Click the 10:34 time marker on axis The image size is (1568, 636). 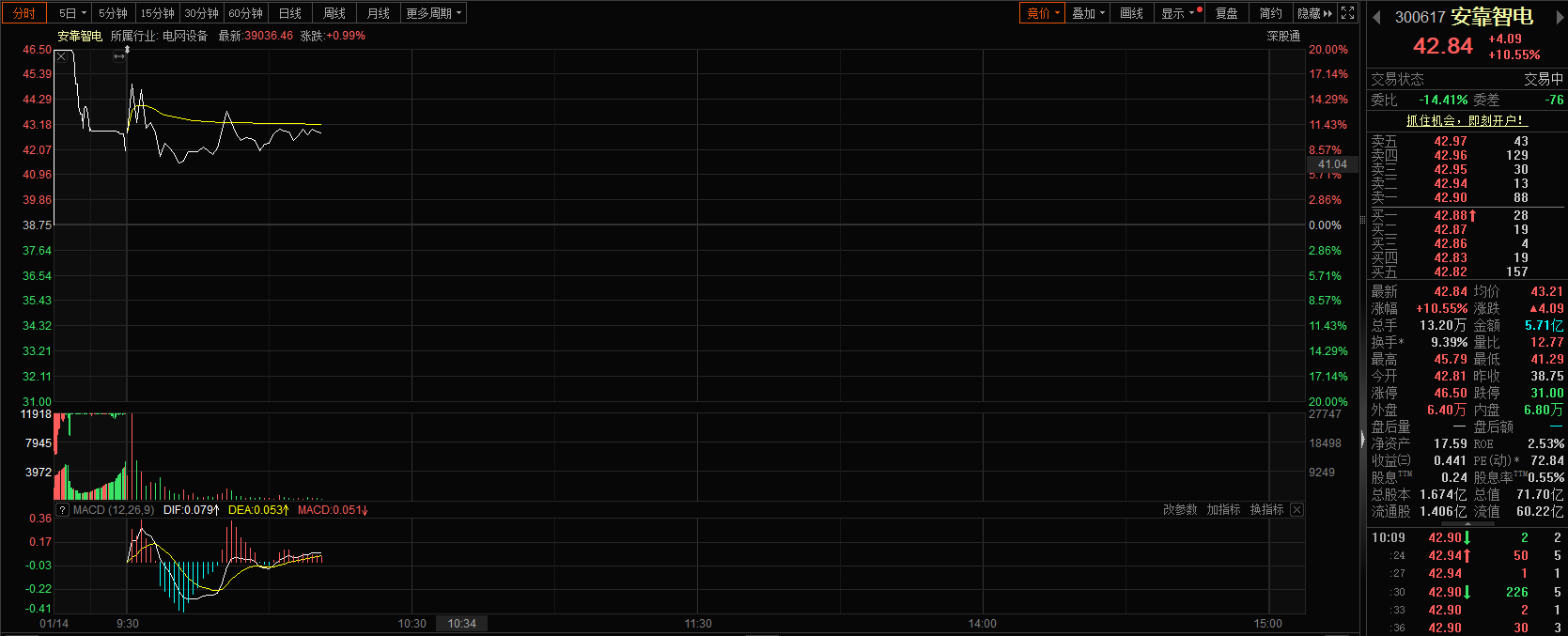[x=461, y=624]
